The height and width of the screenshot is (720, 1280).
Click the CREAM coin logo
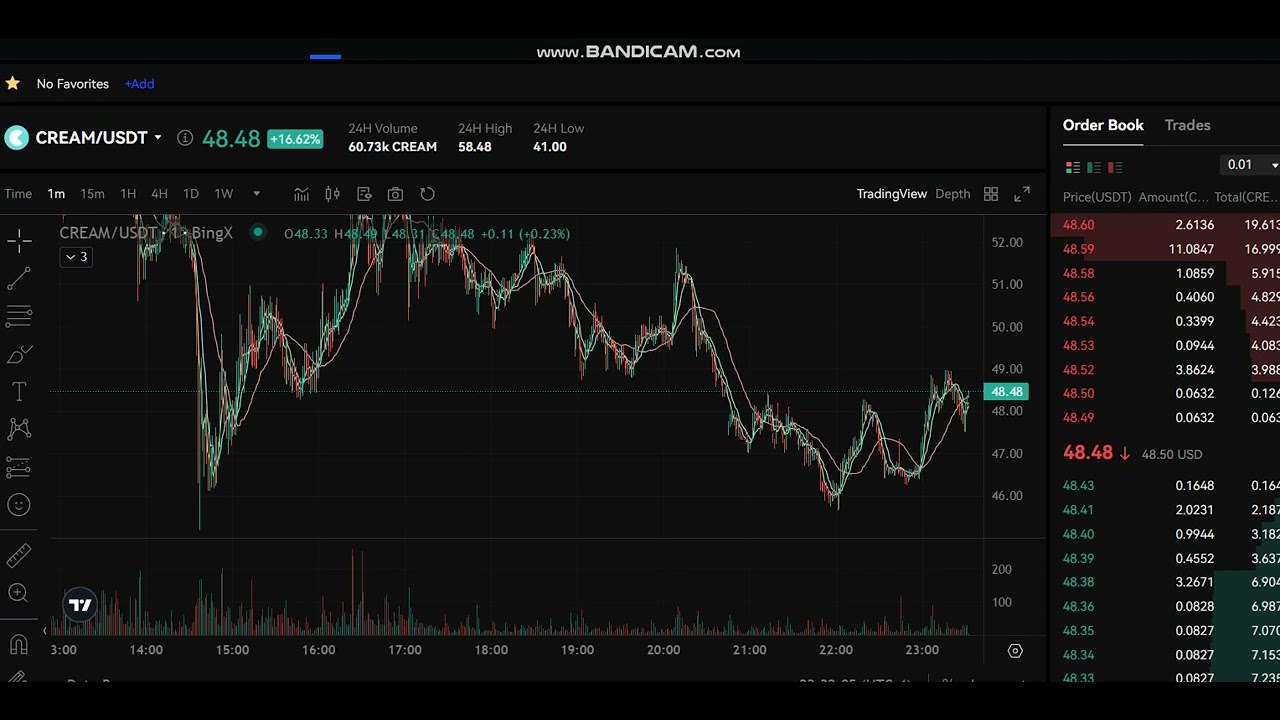coord(16,138)
